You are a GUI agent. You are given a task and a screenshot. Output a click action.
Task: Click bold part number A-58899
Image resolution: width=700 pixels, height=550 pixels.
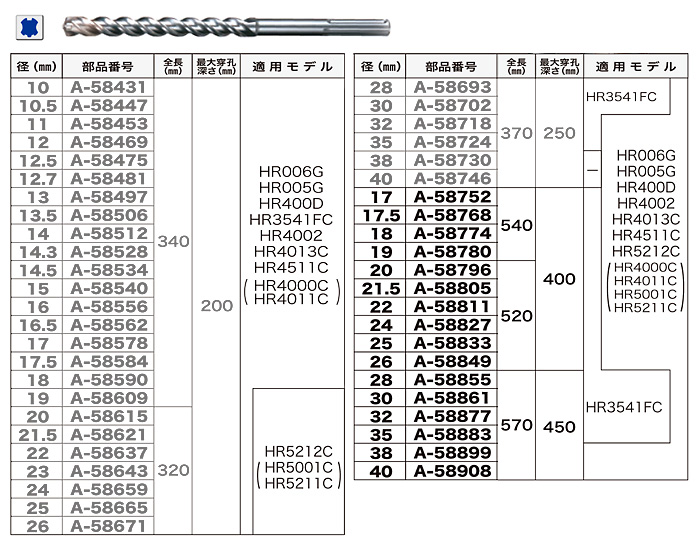pos(453,454)
